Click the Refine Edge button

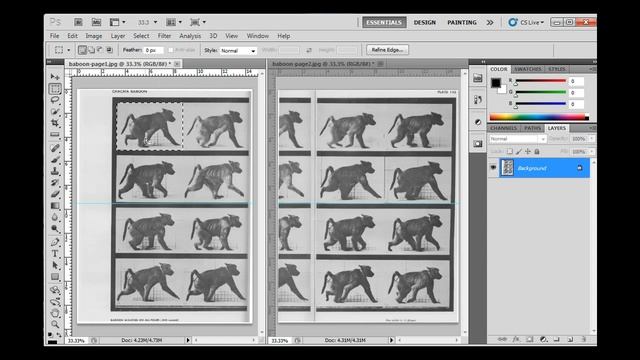pos(387,50)
